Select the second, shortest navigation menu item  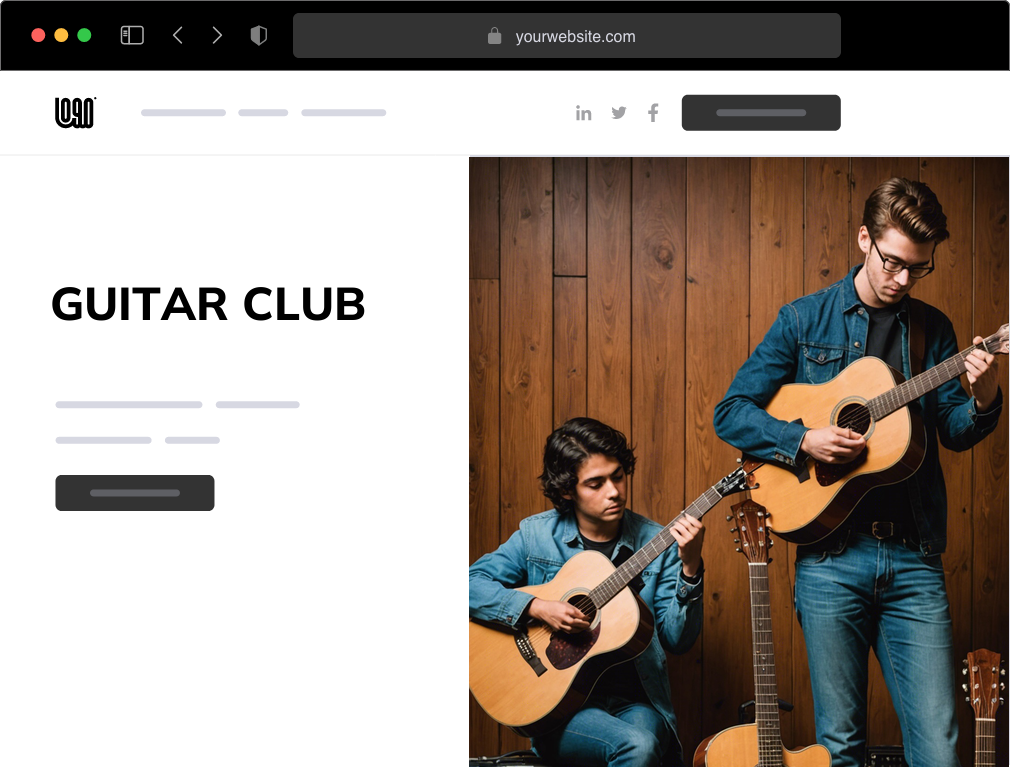pos(263,113)
